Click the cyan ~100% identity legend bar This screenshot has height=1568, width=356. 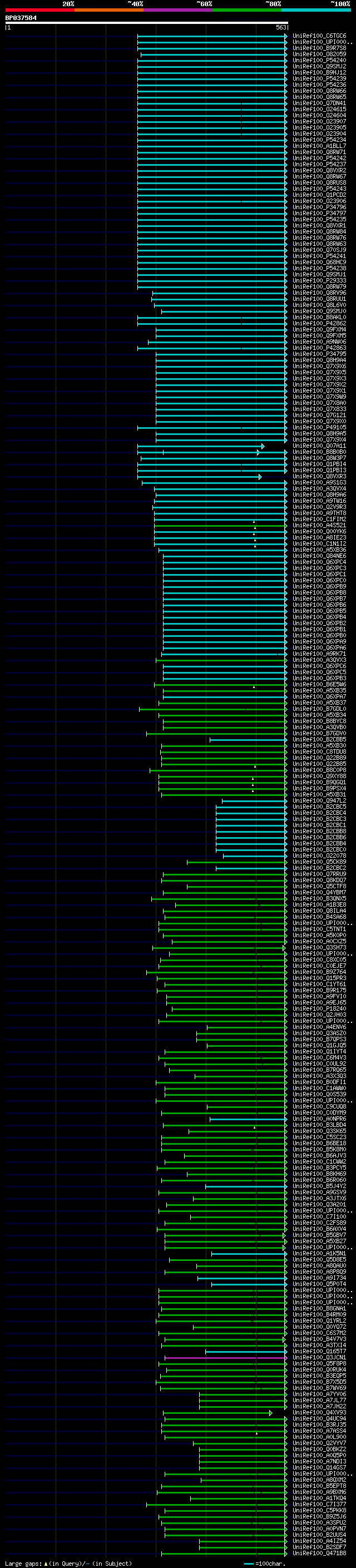click(317, 10)
